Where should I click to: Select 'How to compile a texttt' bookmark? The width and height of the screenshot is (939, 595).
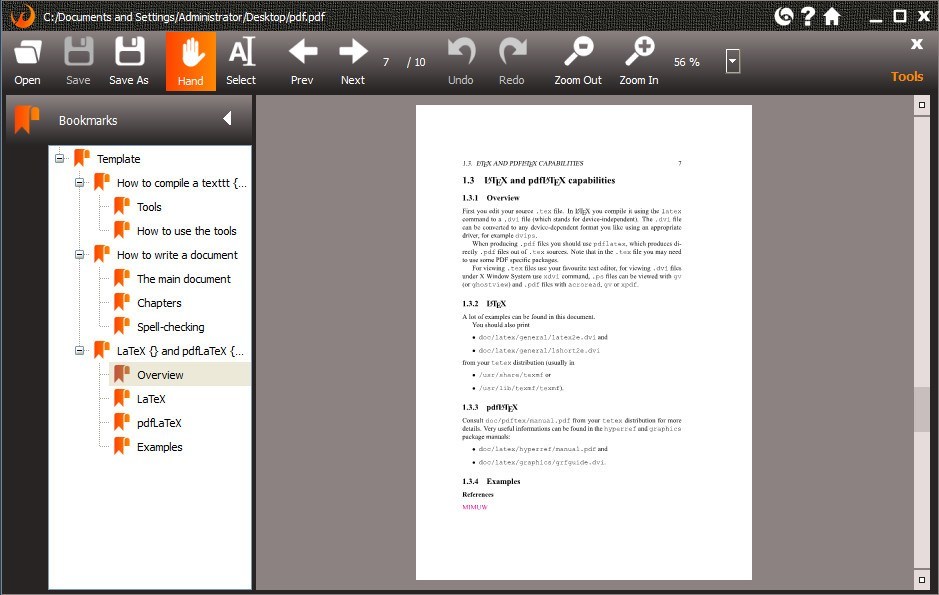coord(181,183)
